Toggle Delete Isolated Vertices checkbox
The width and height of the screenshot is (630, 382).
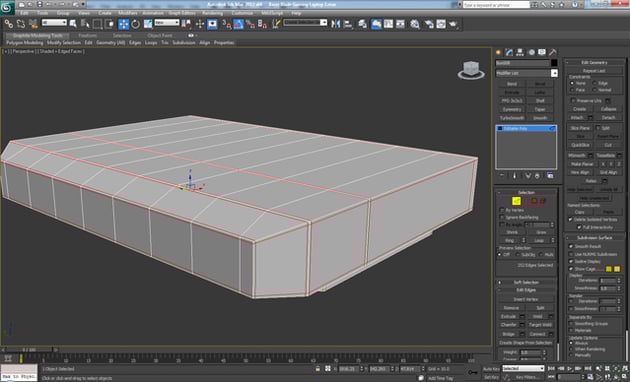click(x=570, y=219)
